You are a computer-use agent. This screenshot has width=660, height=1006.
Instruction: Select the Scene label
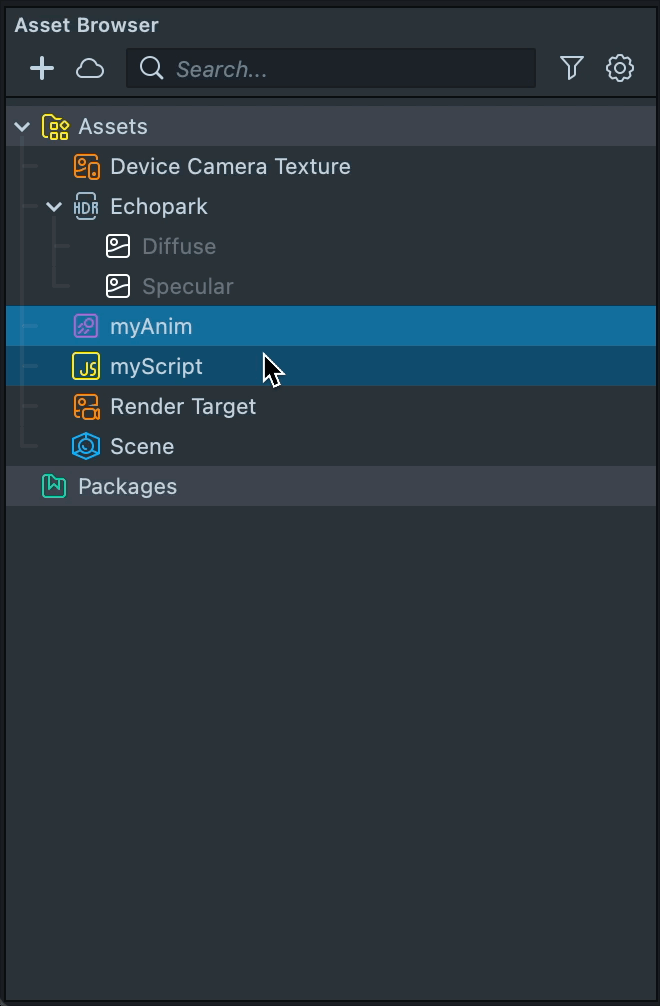click(x=142, y=446)
